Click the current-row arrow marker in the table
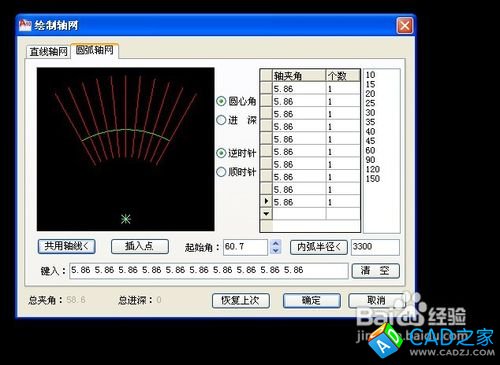 (x=266, y=201)
